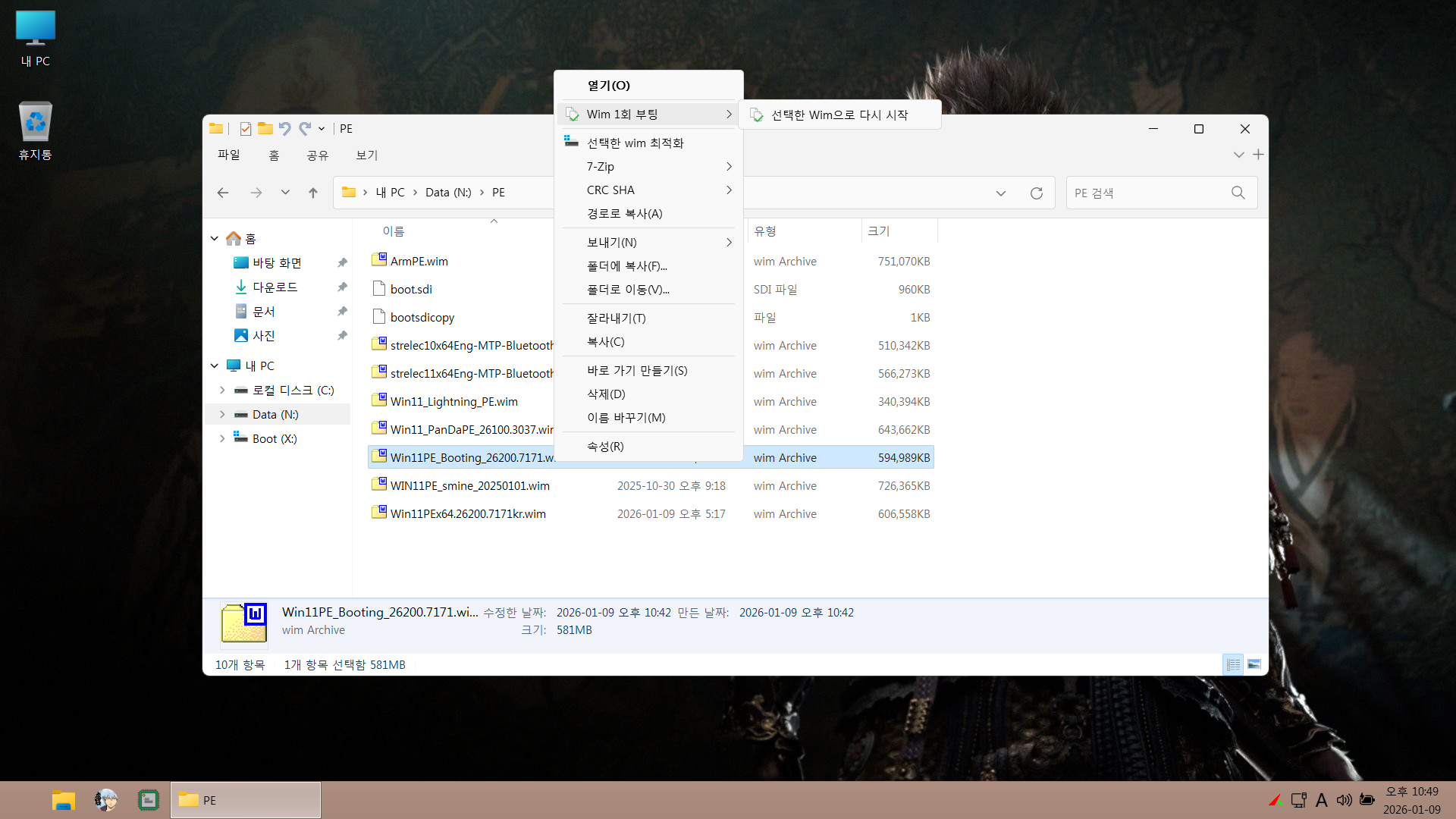Image resolution: width=1456 pixels, height=819 pixels.
Task: Click the New Folder quick access icon
Action: [265, 129]
